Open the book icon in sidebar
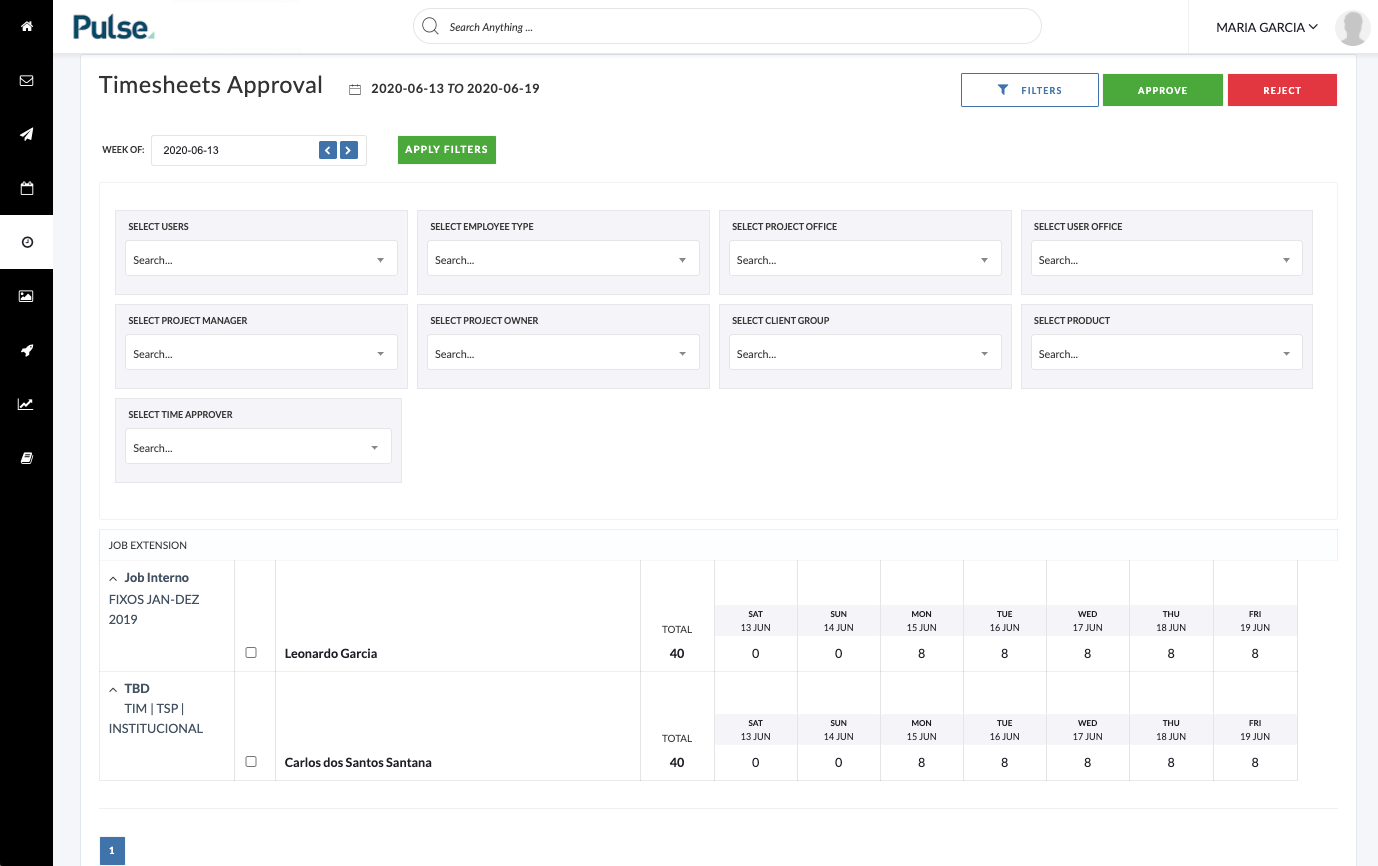Viewport: 1378px width, 866px height. (x=26, y=458)
